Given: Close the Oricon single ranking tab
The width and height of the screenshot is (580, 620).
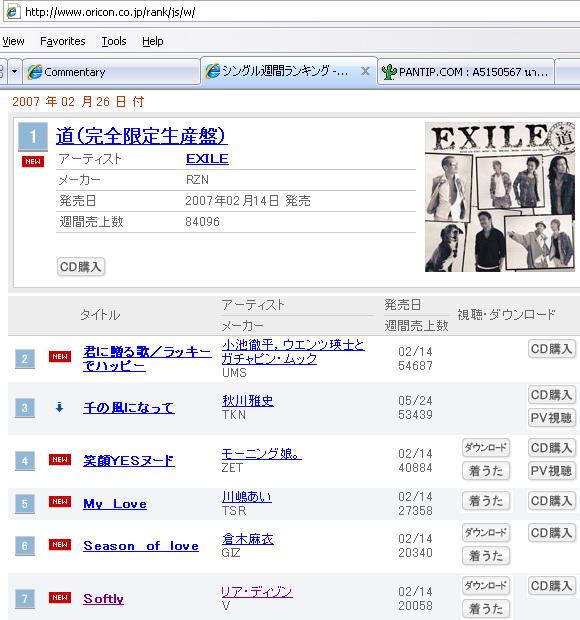Looking at the screenshot, I should (365, 71).
